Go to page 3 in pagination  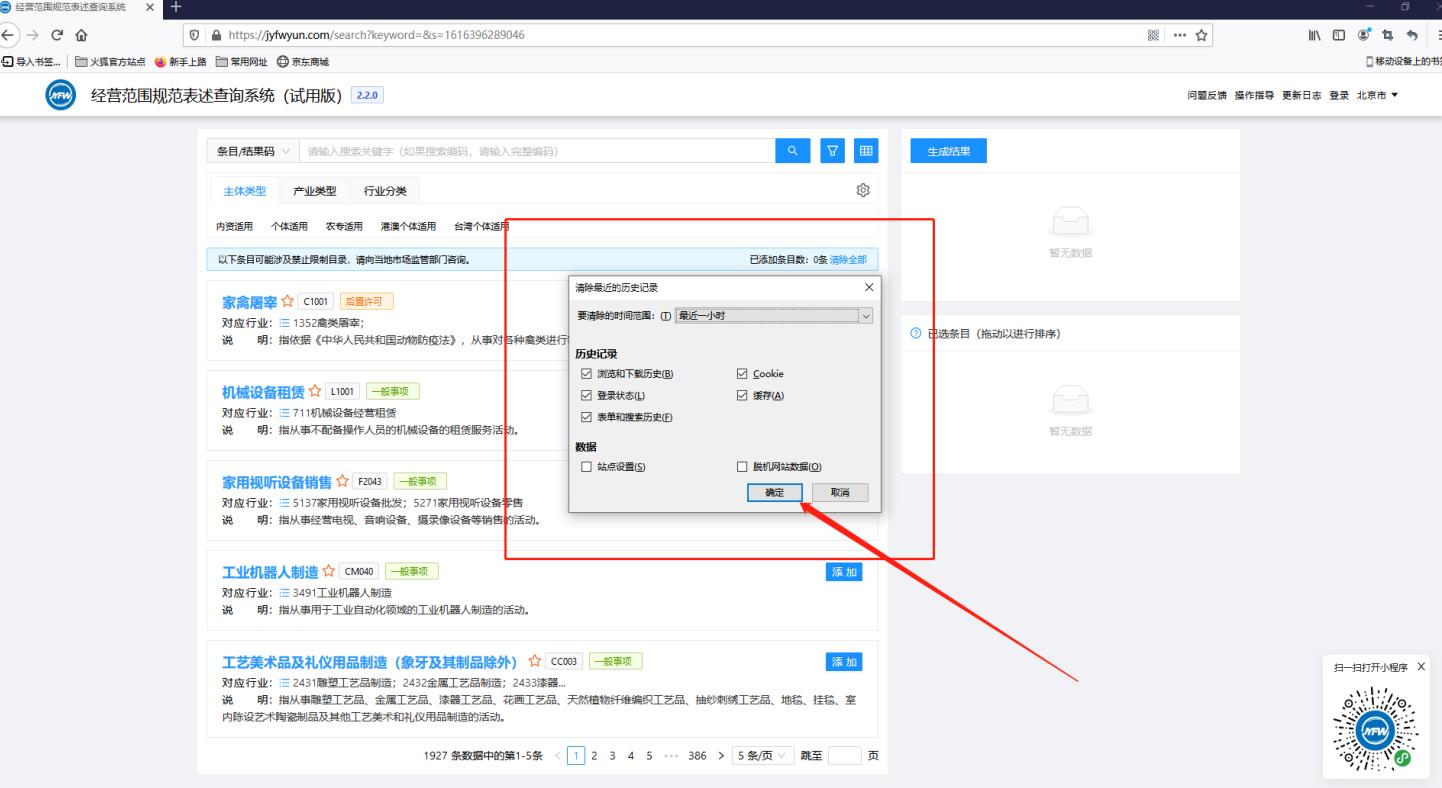tap(612, 755)
